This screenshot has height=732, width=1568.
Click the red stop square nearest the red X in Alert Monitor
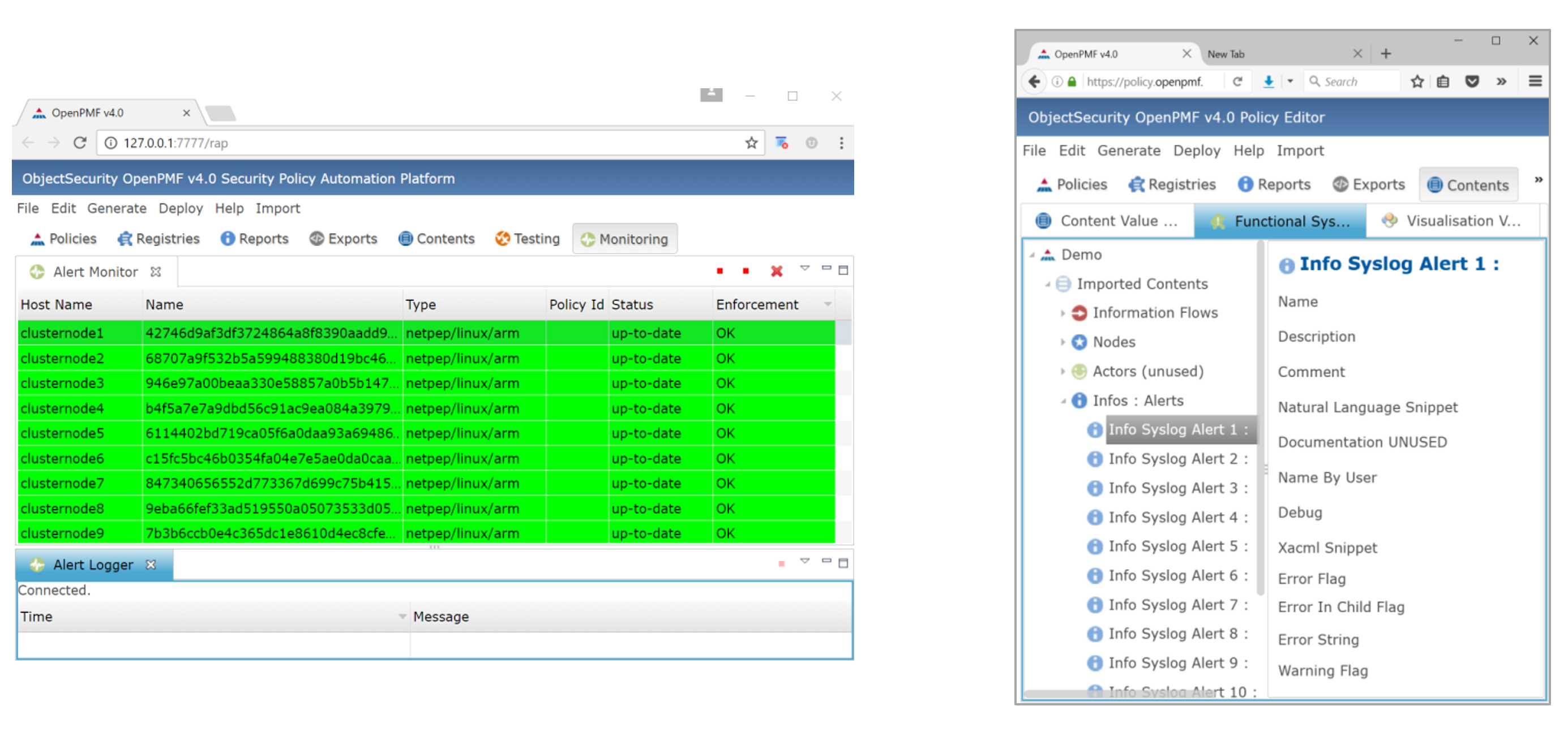(x=746, y=271)
